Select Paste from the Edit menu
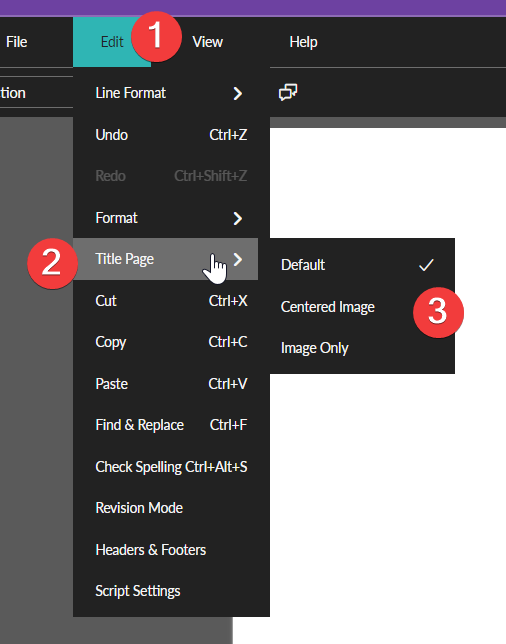This screenshot has height=644, width=506. point(171,384)
